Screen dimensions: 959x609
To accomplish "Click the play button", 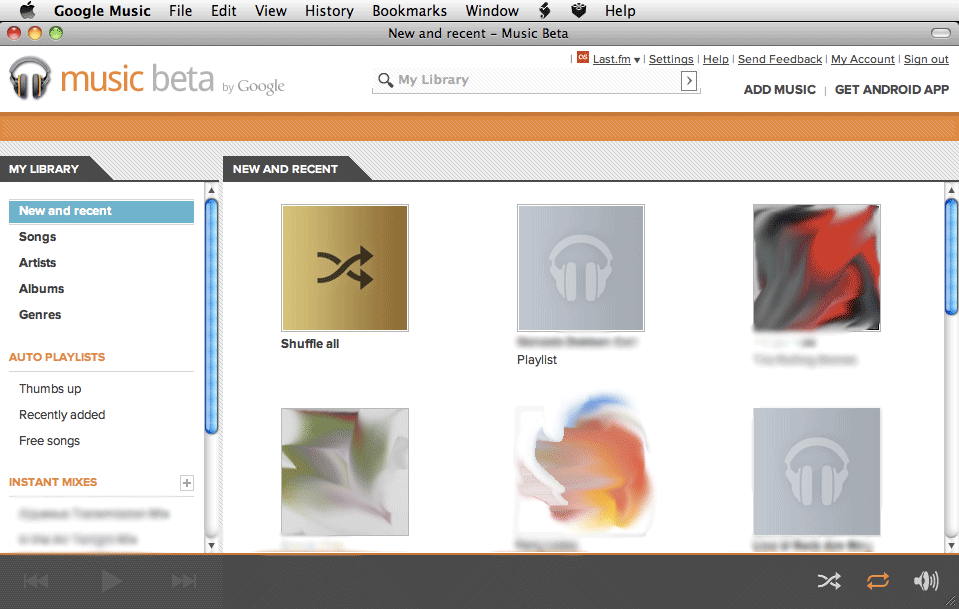I will tap(111, 581).
